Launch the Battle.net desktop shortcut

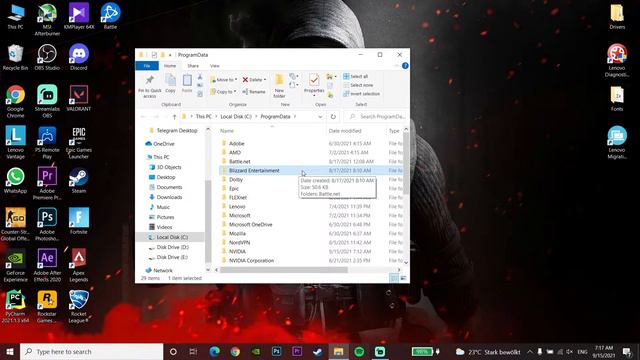coord(110,16)
